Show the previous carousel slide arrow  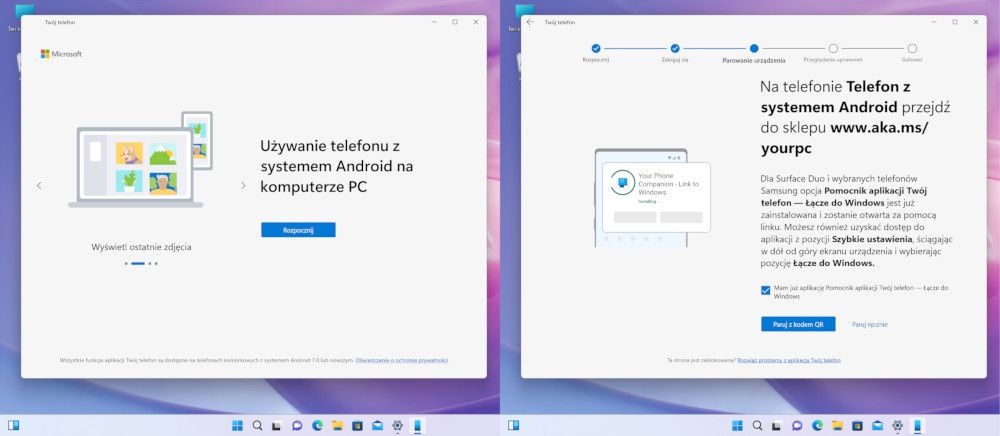39,185
